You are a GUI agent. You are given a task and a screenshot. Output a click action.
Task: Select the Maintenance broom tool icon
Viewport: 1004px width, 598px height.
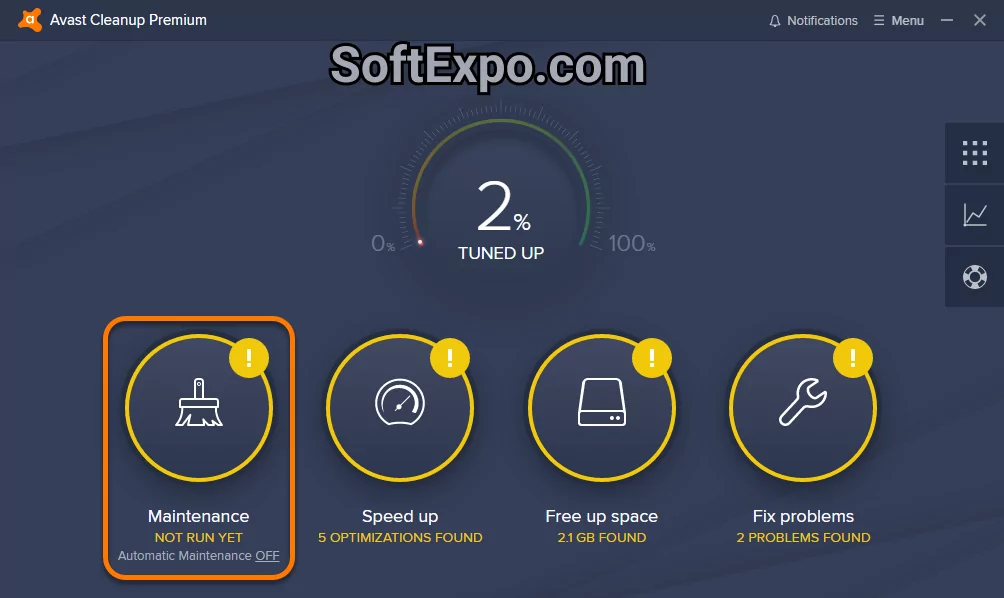198,407
